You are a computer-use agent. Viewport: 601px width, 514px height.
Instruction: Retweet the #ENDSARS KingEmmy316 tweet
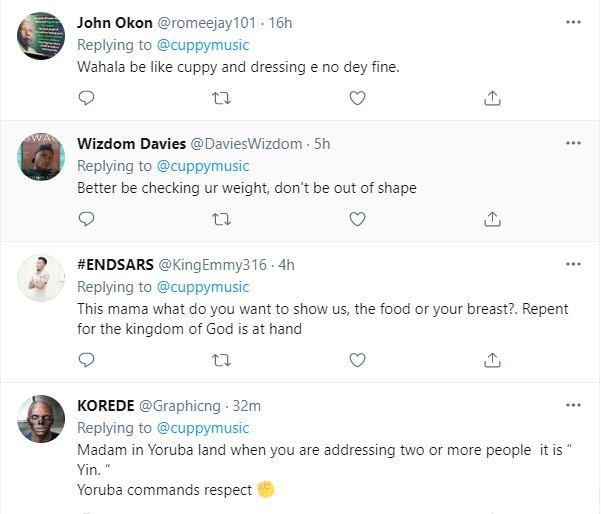(222, 358)
